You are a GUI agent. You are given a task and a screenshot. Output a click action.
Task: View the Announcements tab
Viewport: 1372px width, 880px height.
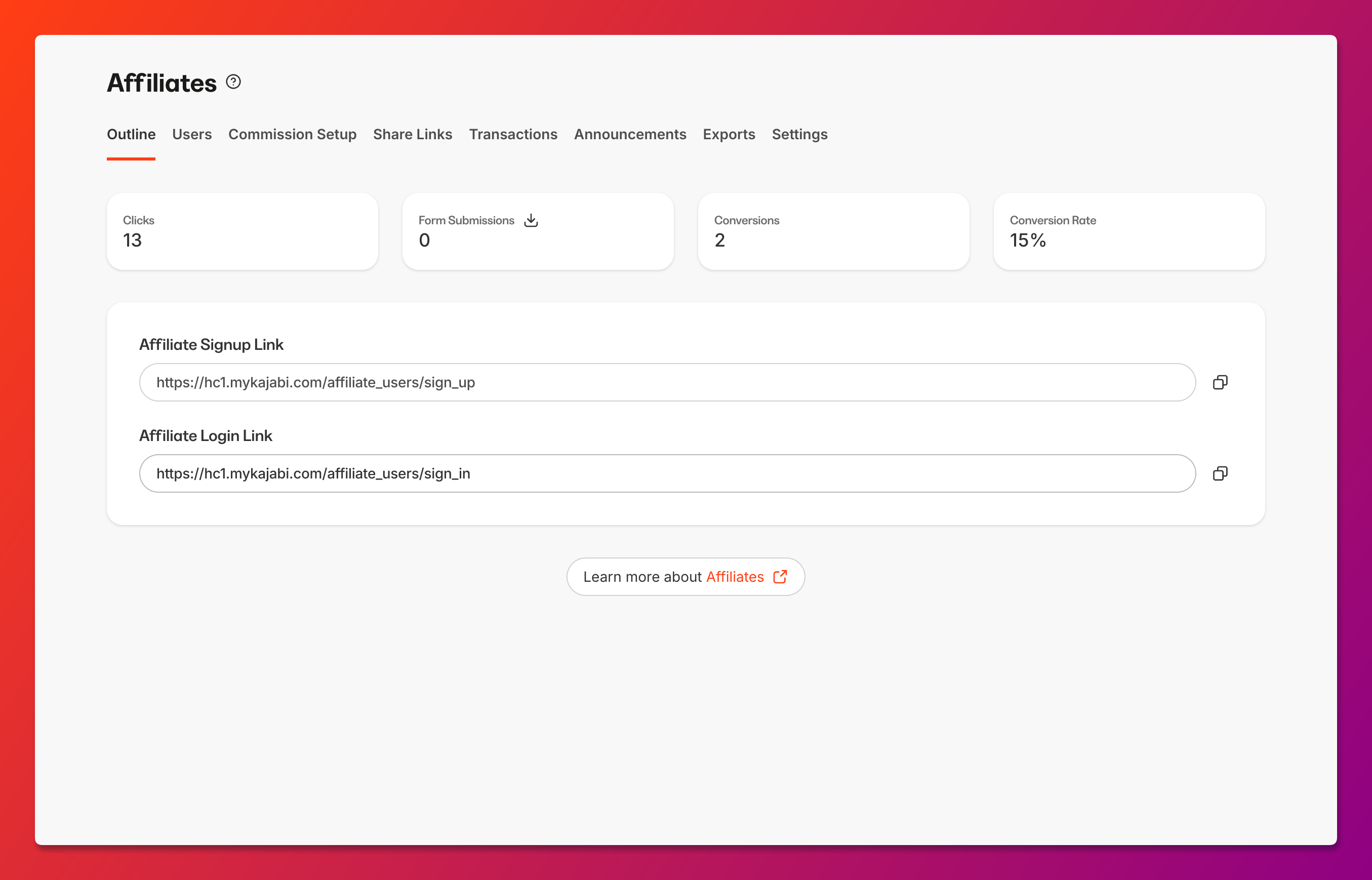630,134
